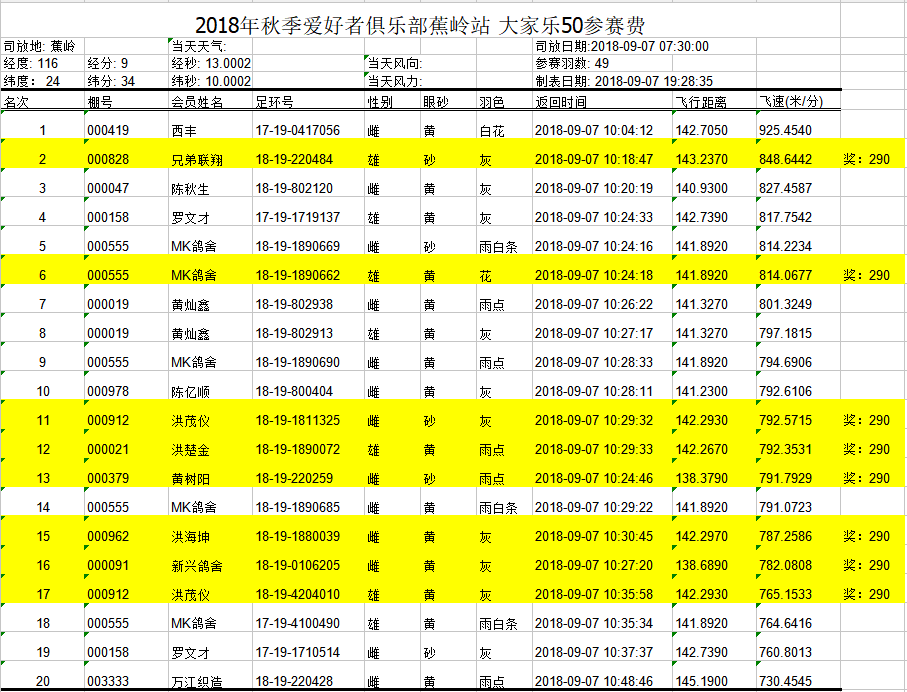907x692 pixels.
Task: Click flight distance 143.2370
Action: tap(702, 160)
